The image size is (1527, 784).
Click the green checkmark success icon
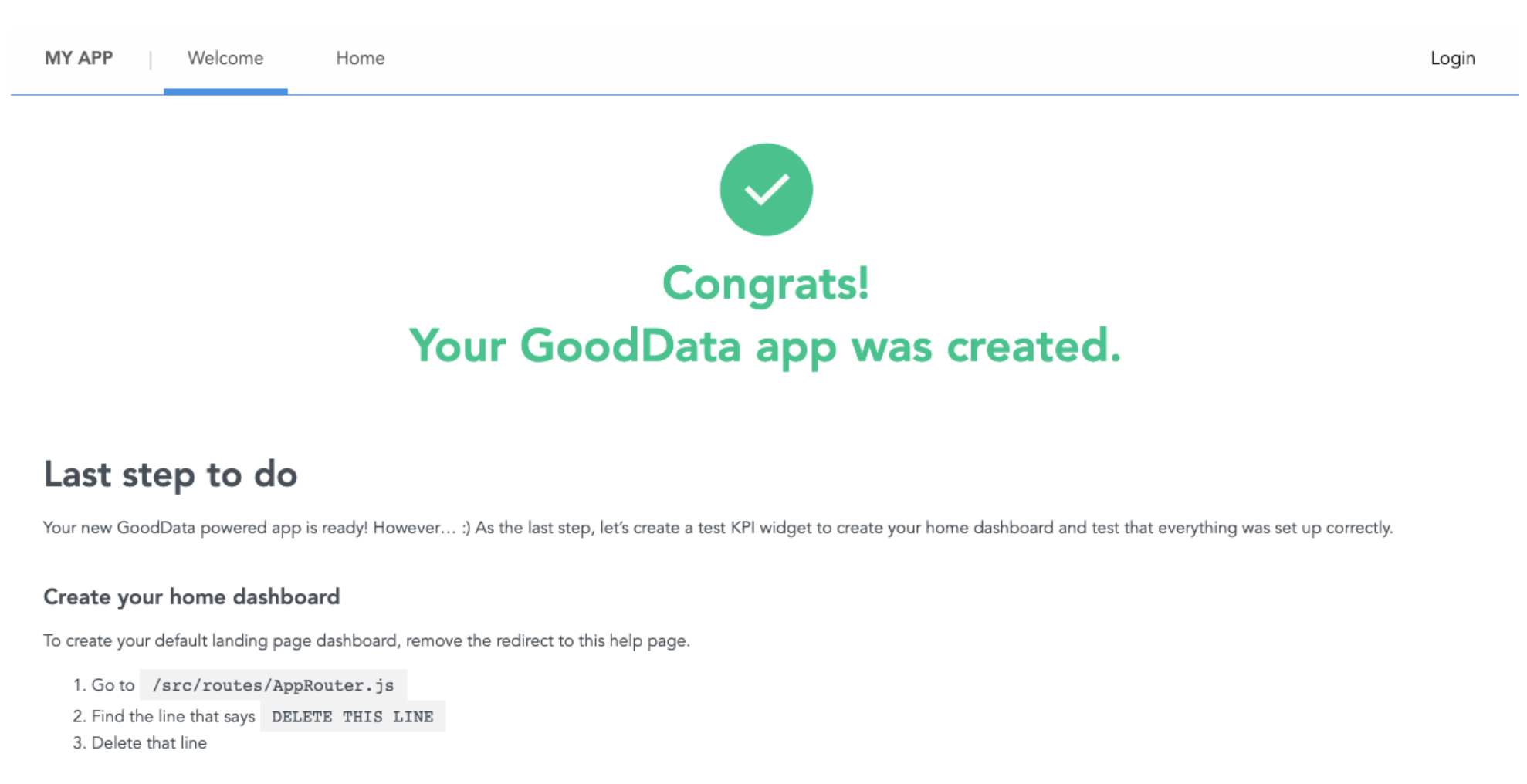click(766, 189)
